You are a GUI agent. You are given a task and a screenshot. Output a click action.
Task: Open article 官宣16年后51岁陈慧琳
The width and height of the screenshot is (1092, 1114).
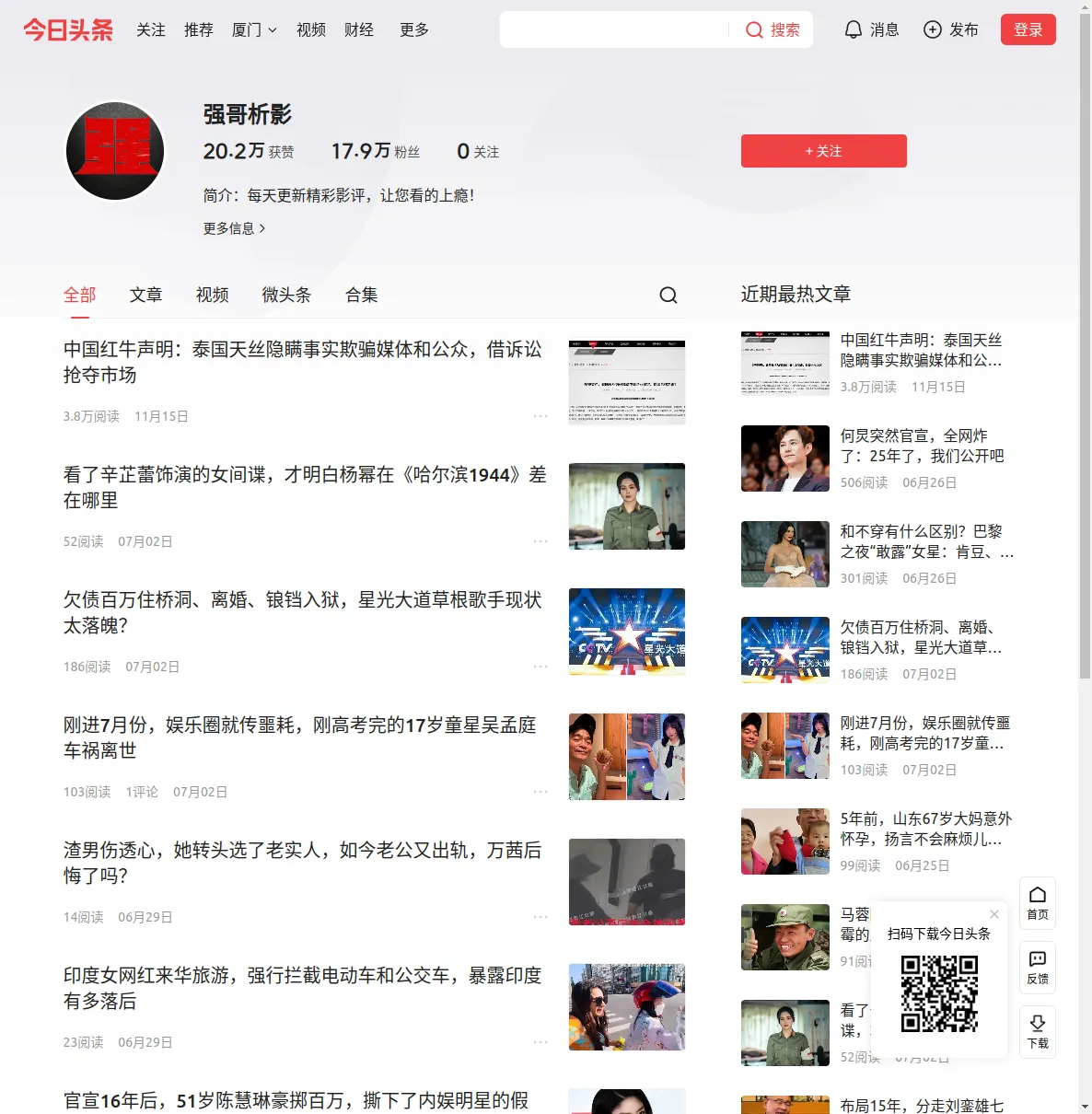pos(296,1100)
